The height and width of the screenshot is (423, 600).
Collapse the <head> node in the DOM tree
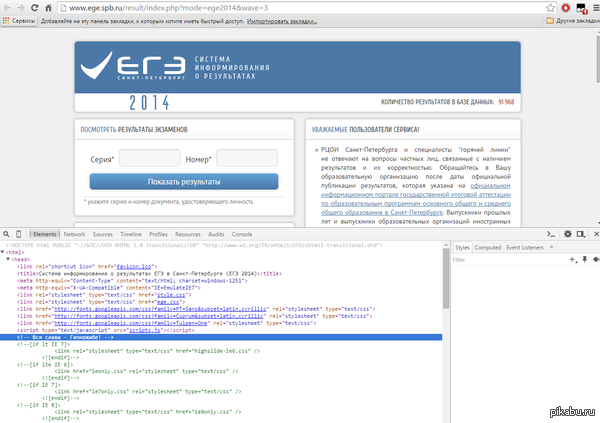(9, 258)
